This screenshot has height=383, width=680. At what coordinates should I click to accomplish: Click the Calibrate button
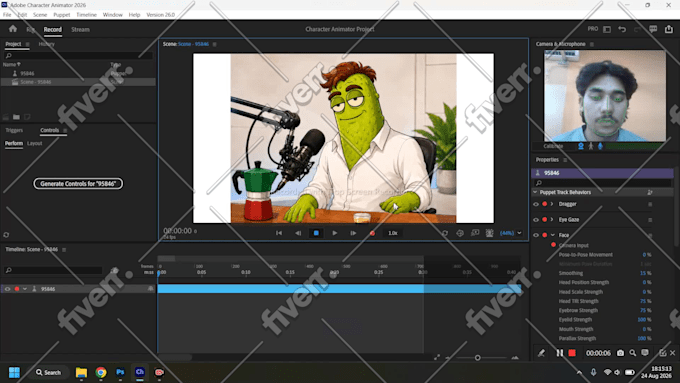(553, 146)
